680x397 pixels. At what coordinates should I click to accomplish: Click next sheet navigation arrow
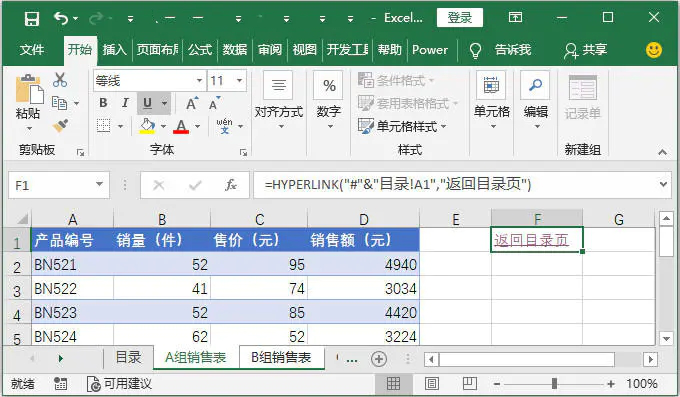(x=60, y=358)
